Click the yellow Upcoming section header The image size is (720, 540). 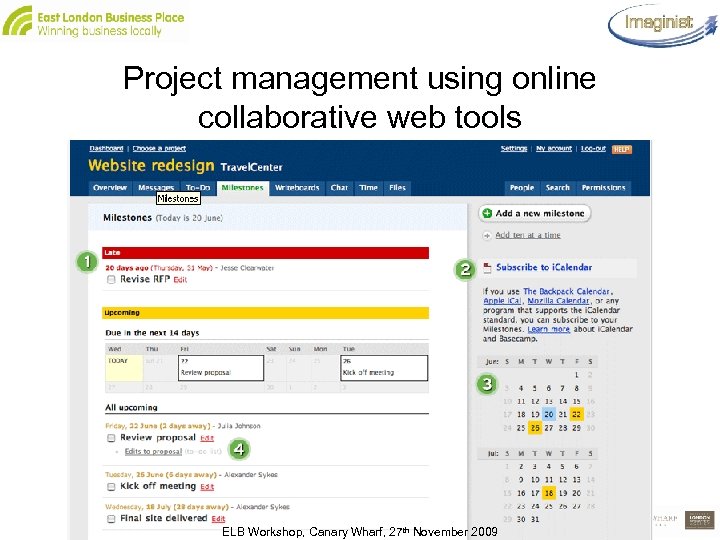pos(265,313)
